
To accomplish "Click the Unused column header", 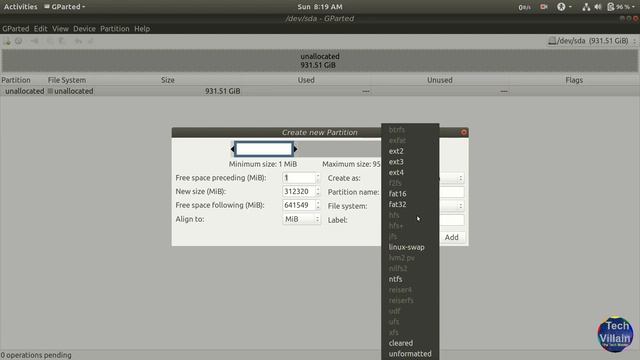I will tap(440, 80).
